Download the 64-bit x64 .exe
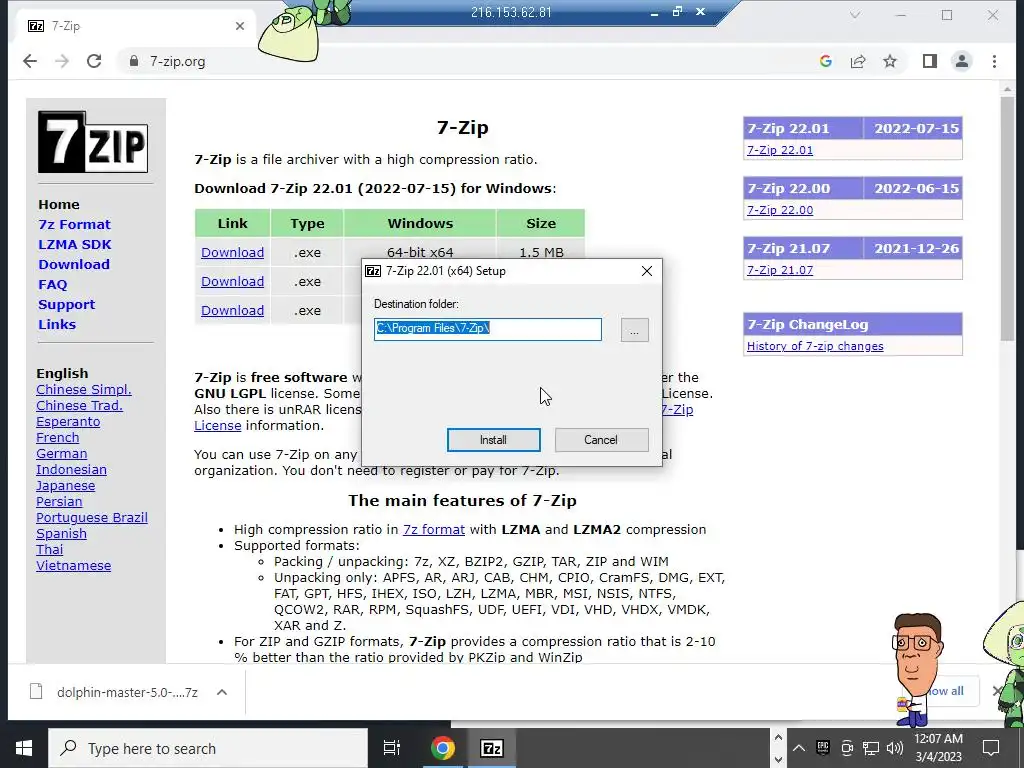The height and width of the screenshot is (768, 1024). [x=232, y=252]
